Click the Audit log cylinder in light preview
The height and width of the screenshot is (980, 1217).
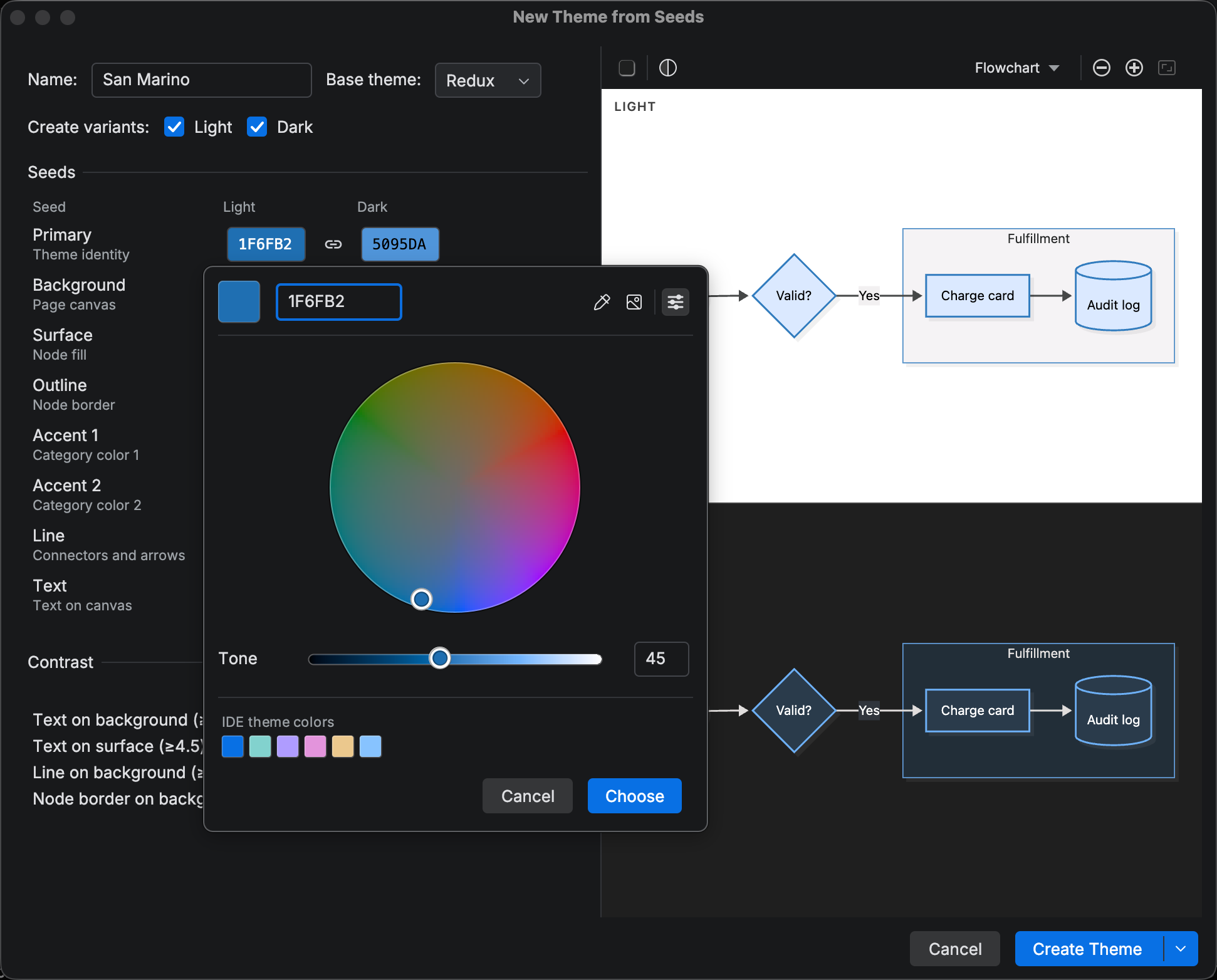(1114, 296)
